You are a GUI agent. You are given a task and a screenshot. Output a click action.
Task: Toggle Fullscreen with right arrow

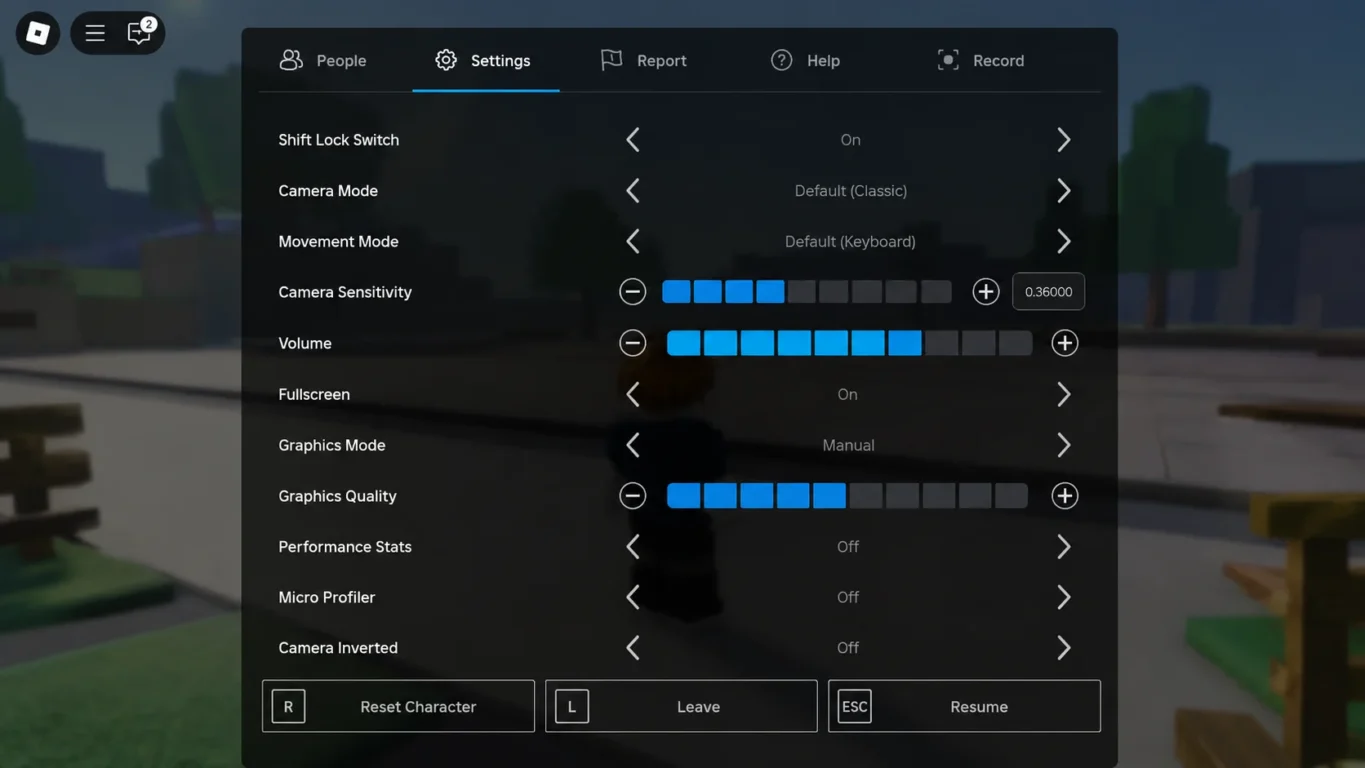point(1064,394)
